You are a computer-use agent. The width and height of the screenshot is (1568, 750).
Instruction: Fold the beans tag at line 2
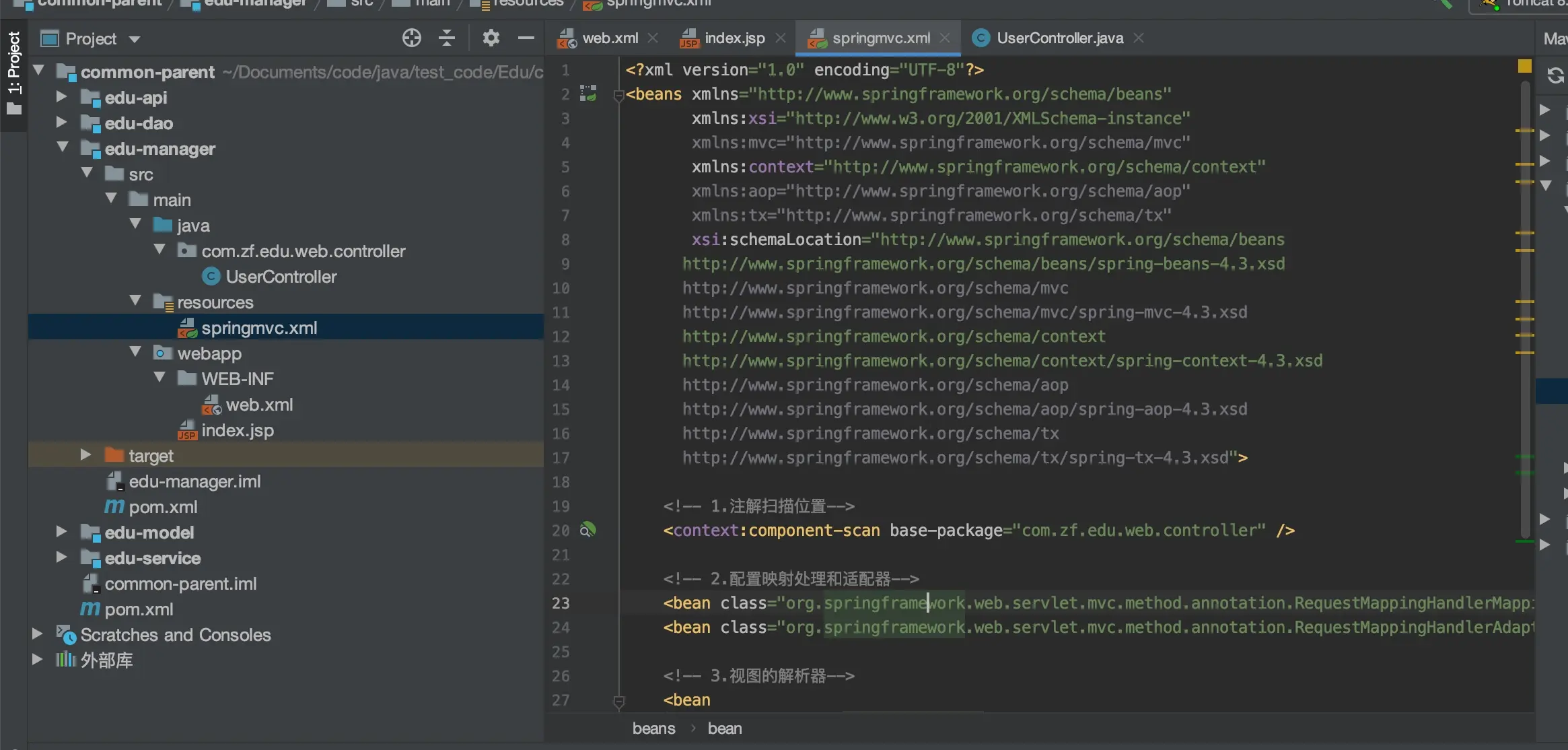pos(619,96)
